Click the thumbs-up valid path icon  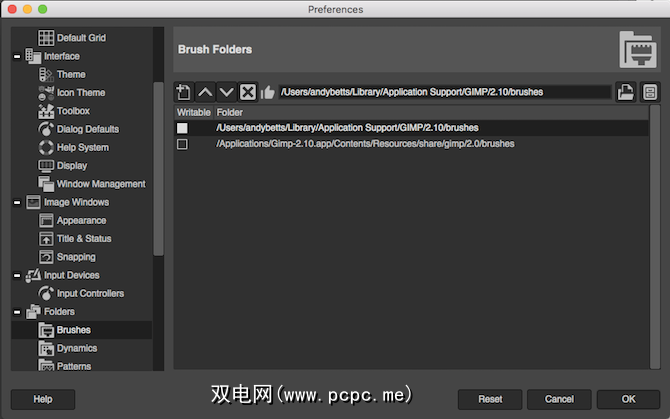[267, 92]
